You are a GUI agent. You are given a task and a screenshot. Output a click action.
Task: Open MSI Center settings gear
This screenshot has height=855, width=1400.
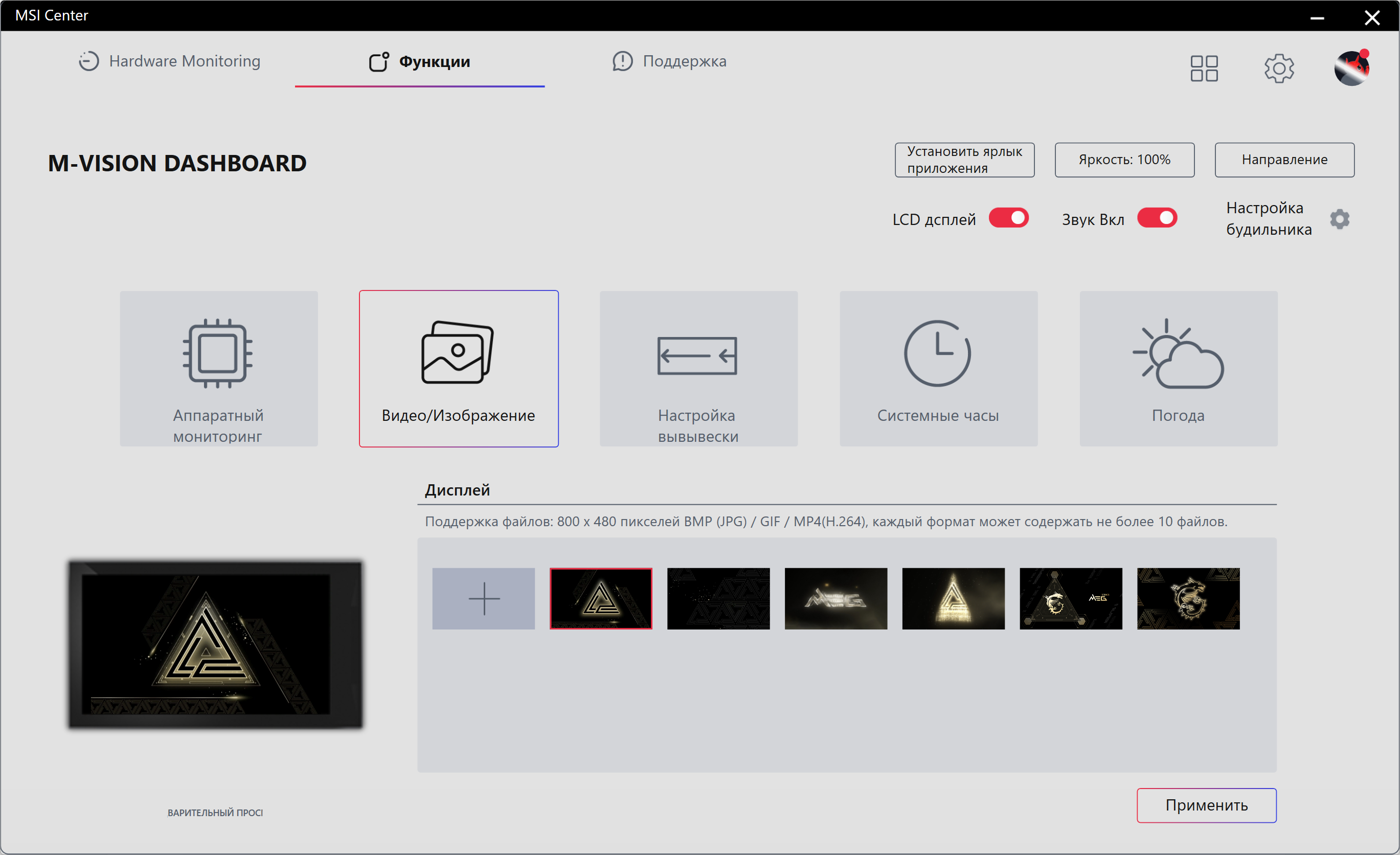point(1279,69)
